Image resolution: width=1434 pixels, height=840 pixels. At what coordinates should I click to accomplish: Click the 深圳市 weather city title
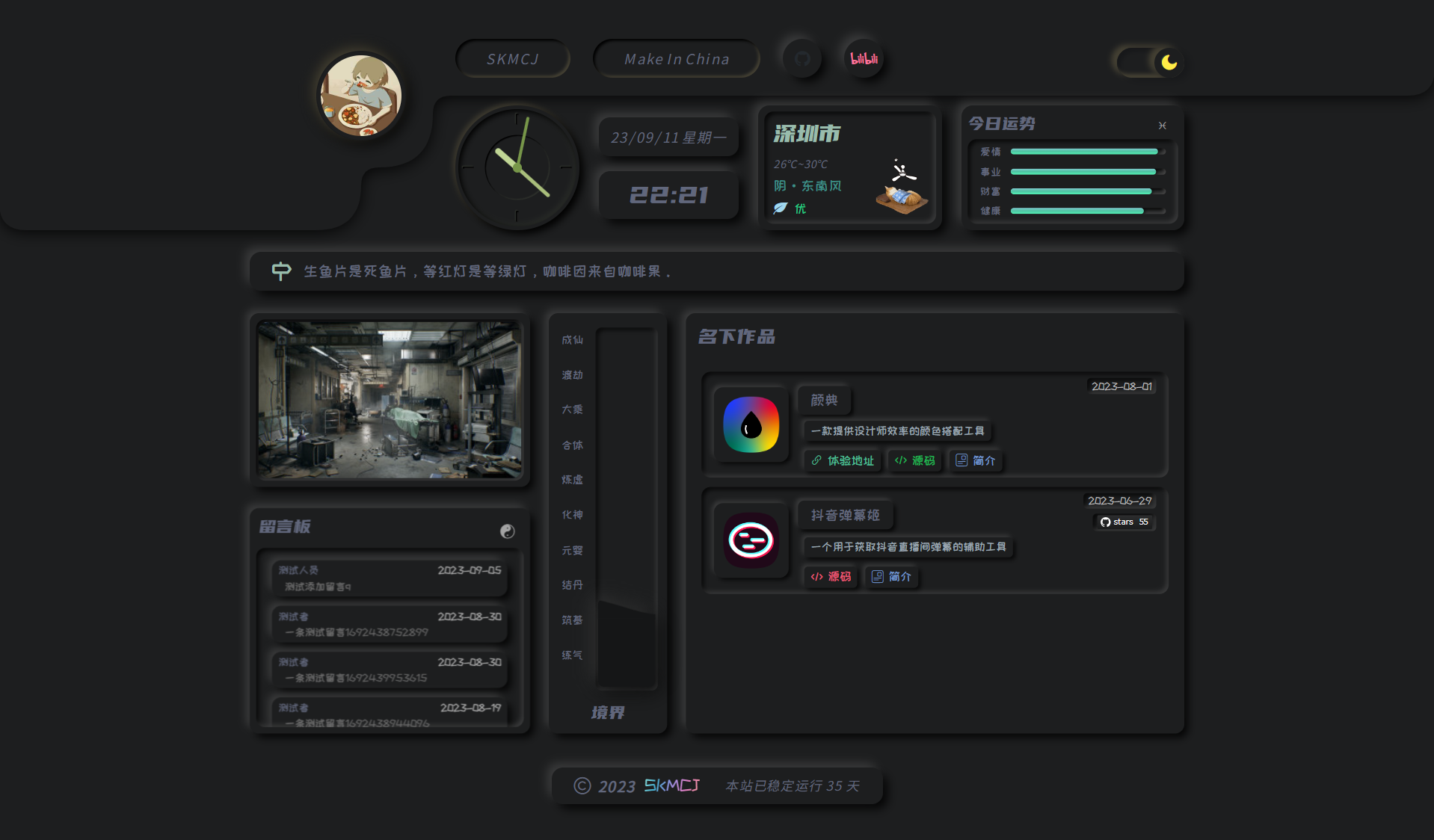point(807,134)
